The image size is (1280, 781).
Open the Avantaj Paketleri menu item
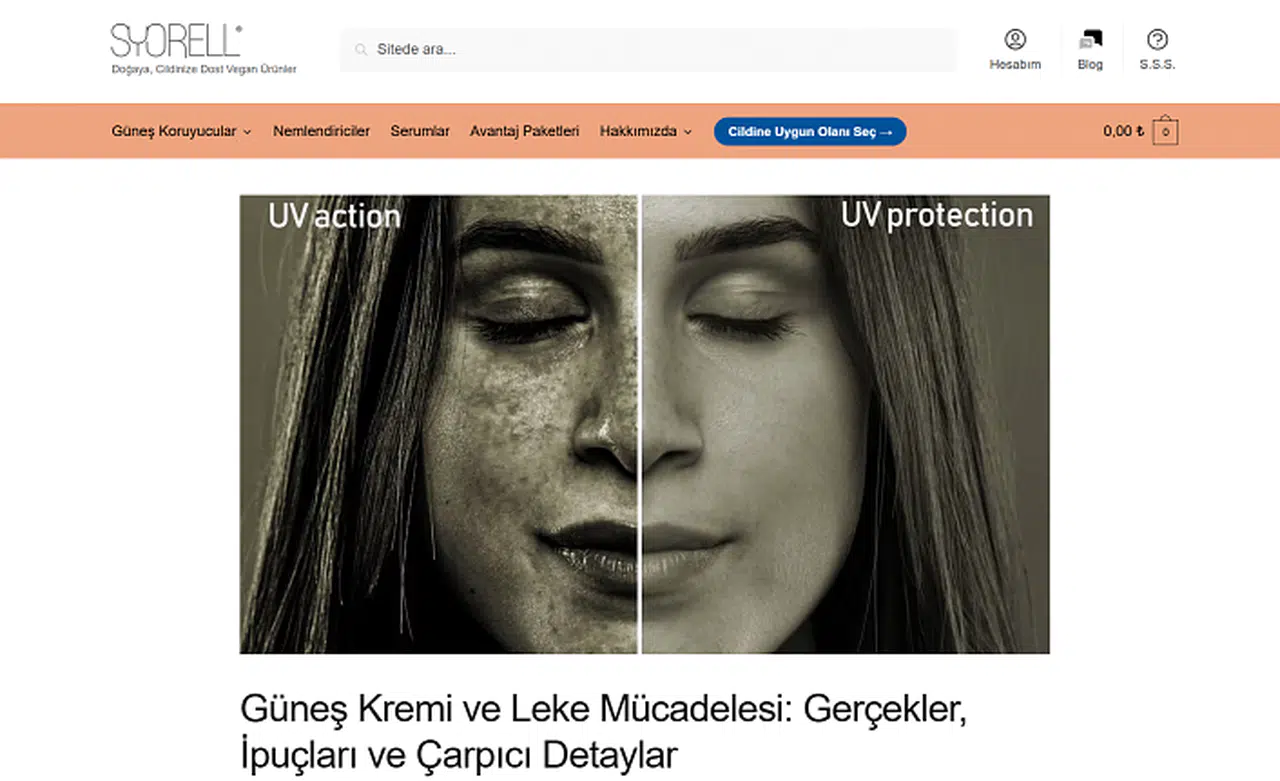[x=524, y=131]
